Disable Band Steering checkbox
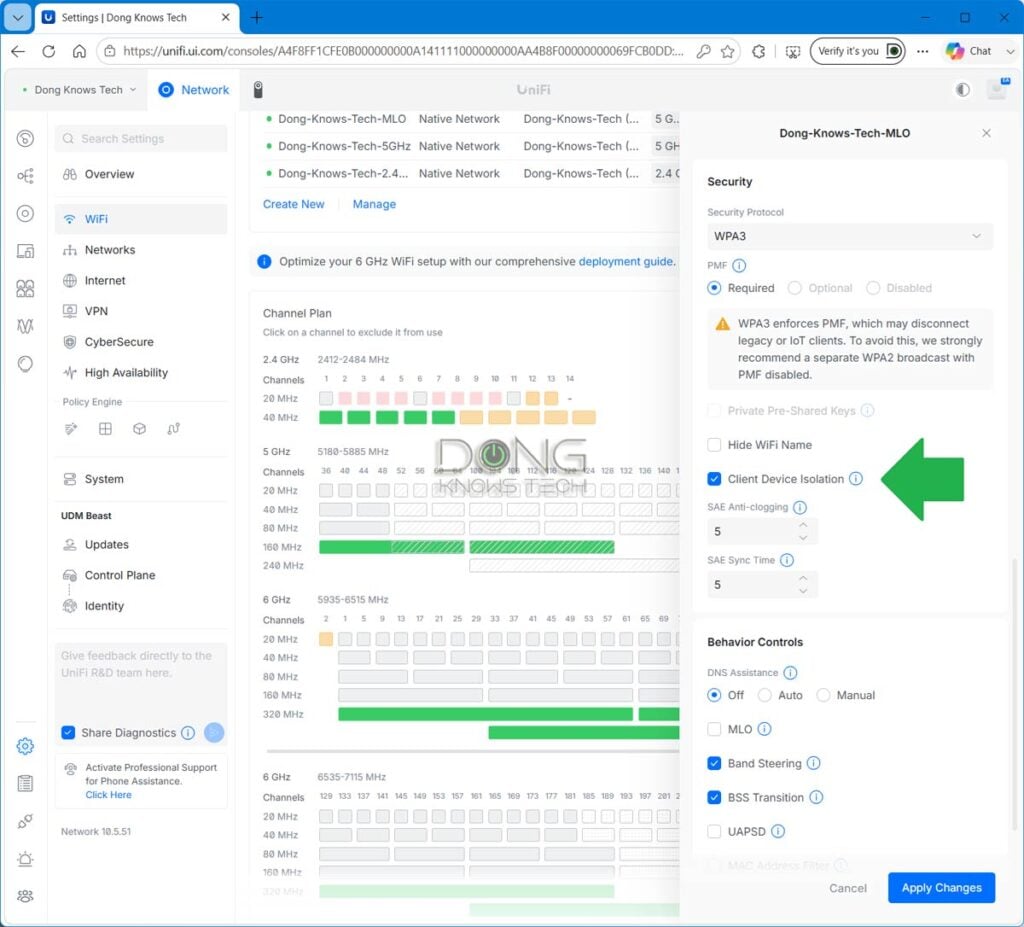Viewport: 1024px width, 927px height. click(714, 763)
